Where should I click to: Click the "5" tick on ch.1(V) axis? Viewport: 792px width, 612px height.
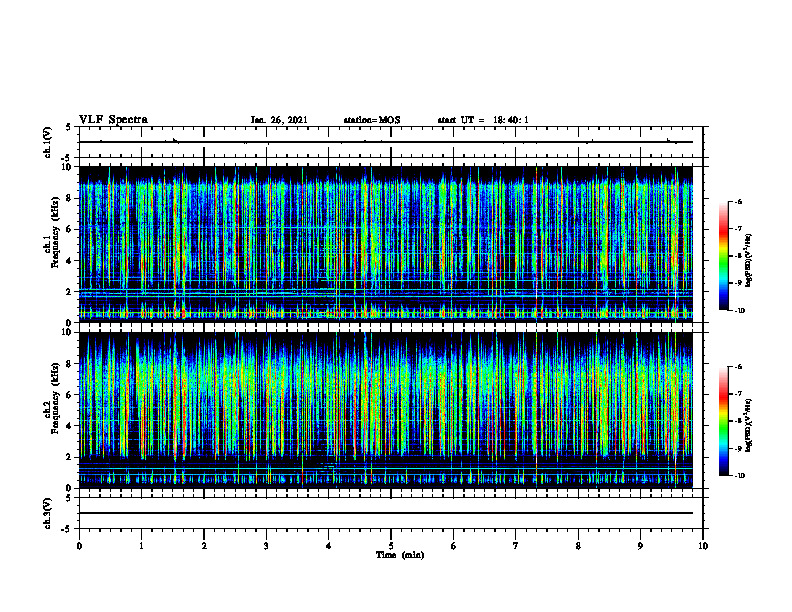69,127
